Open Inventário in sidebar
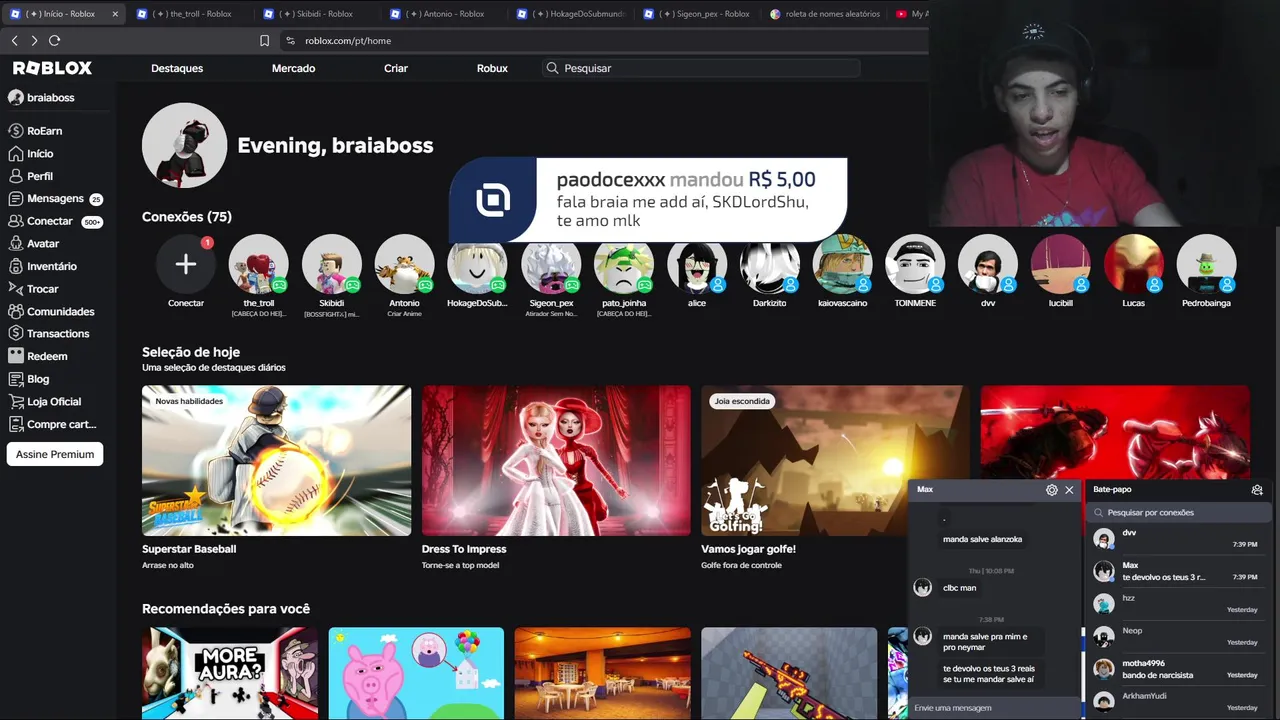The height and width of the screenshot is (720, 1280). tap(43, 266)
